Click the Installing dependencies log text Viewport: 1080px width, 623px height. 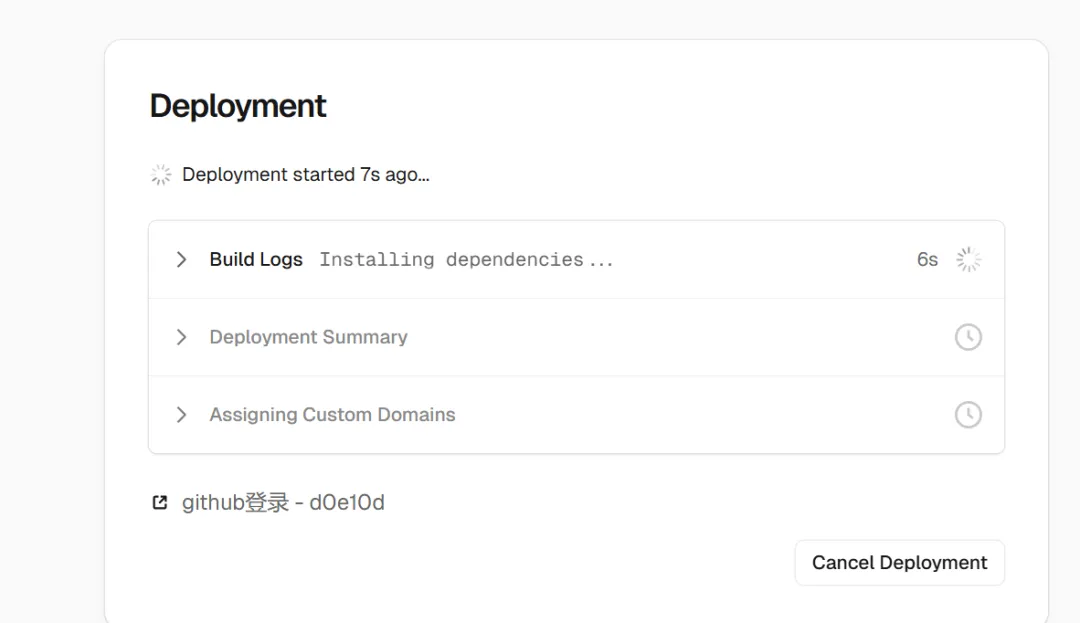466,260
